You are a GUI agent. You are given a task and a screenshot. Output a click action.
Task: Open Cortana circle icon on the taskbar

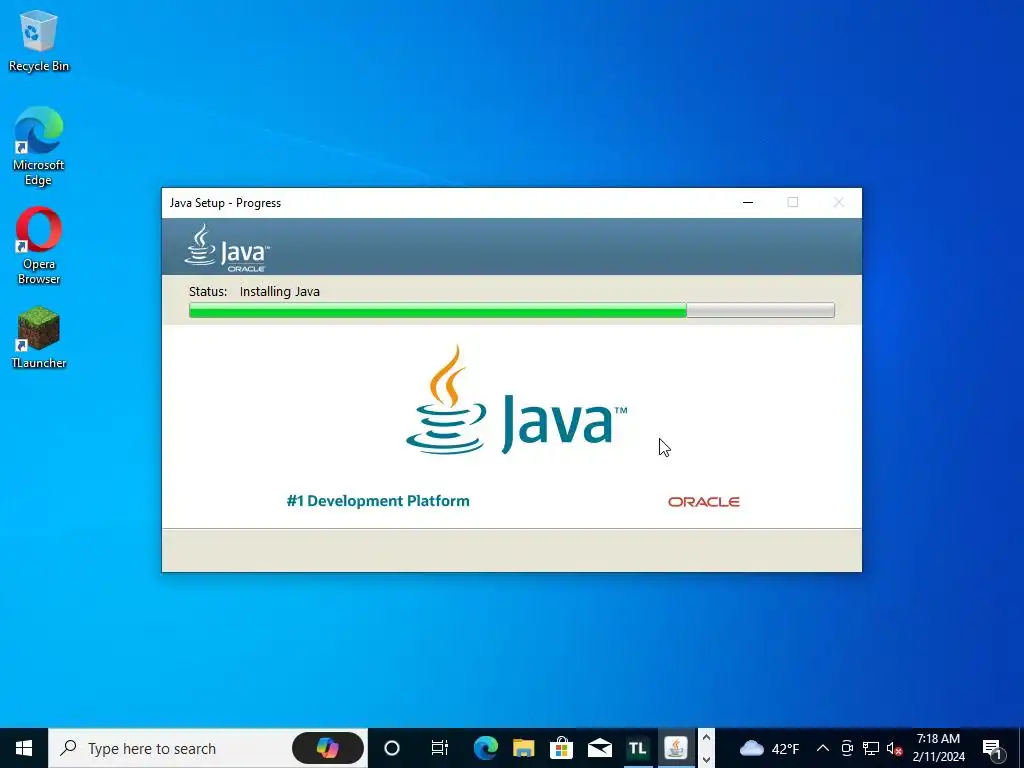[392, 748]
